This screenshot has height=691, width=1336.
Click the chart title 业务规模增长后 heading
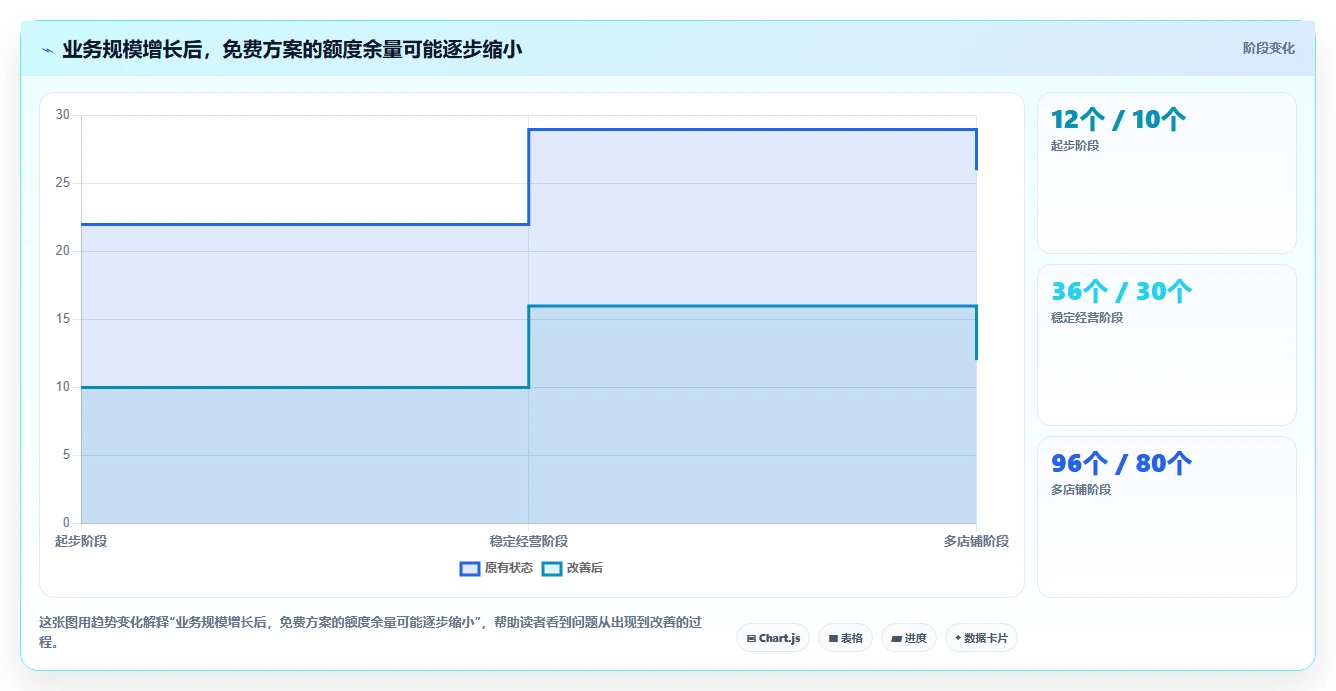click(292, 49)
